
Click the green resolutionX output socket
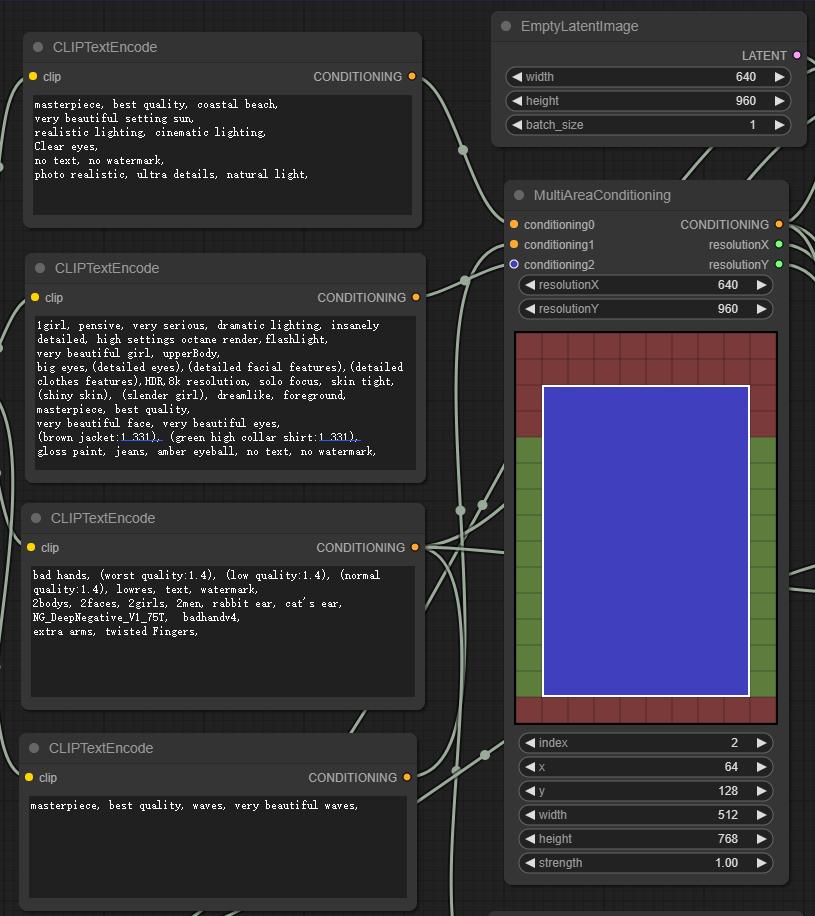pyautogui.click(x=779, y=244)
